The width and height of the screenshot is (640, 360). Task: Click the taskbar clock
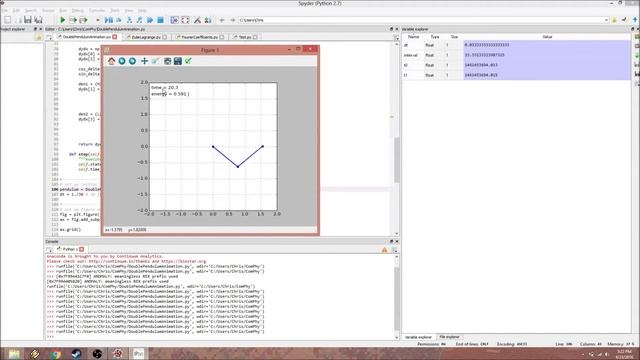[x=624, y=354]
